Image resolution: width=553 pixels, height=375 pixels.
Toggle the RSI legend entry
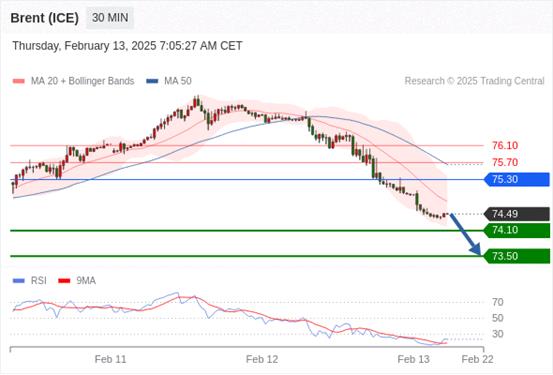tap(30, 281)
